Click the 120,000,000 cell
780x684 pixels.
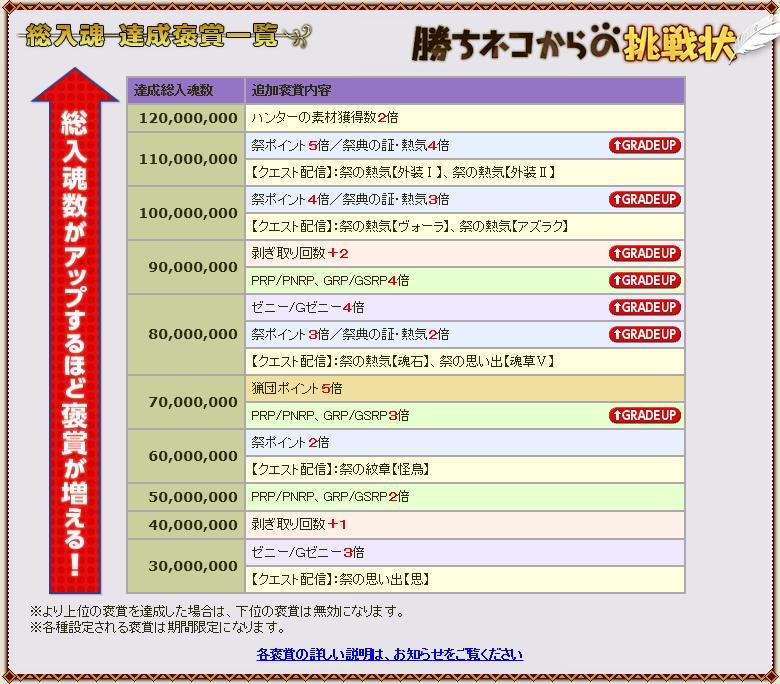186,118
